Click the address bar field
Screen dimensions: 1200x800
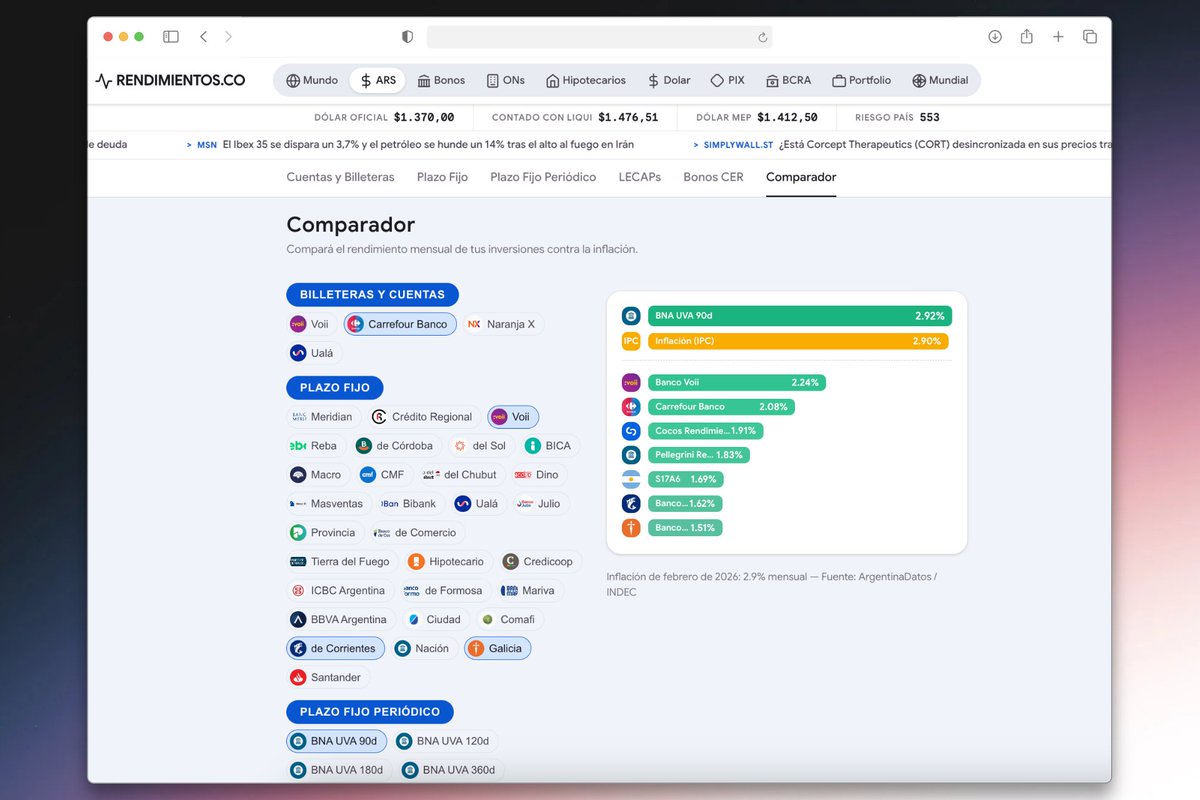tap(599, 37)
